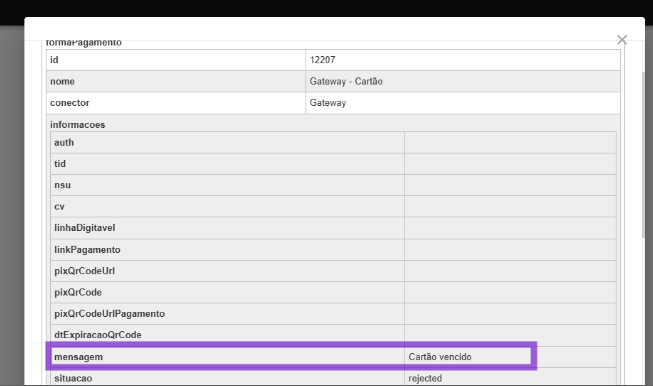Click the dtExpiracaoQrCode row label

pos(98,335)
